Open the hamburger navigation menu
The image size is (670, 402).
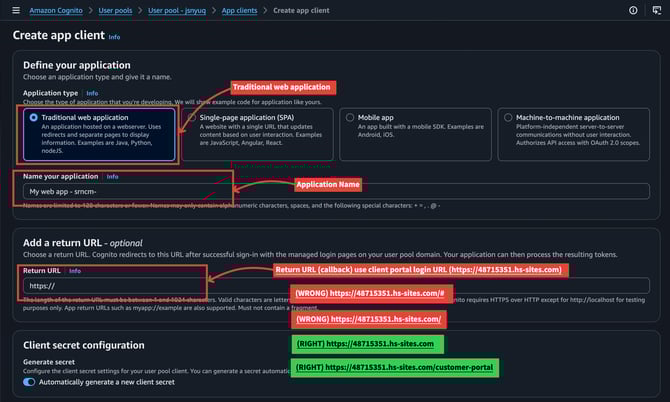coord(16,10)
